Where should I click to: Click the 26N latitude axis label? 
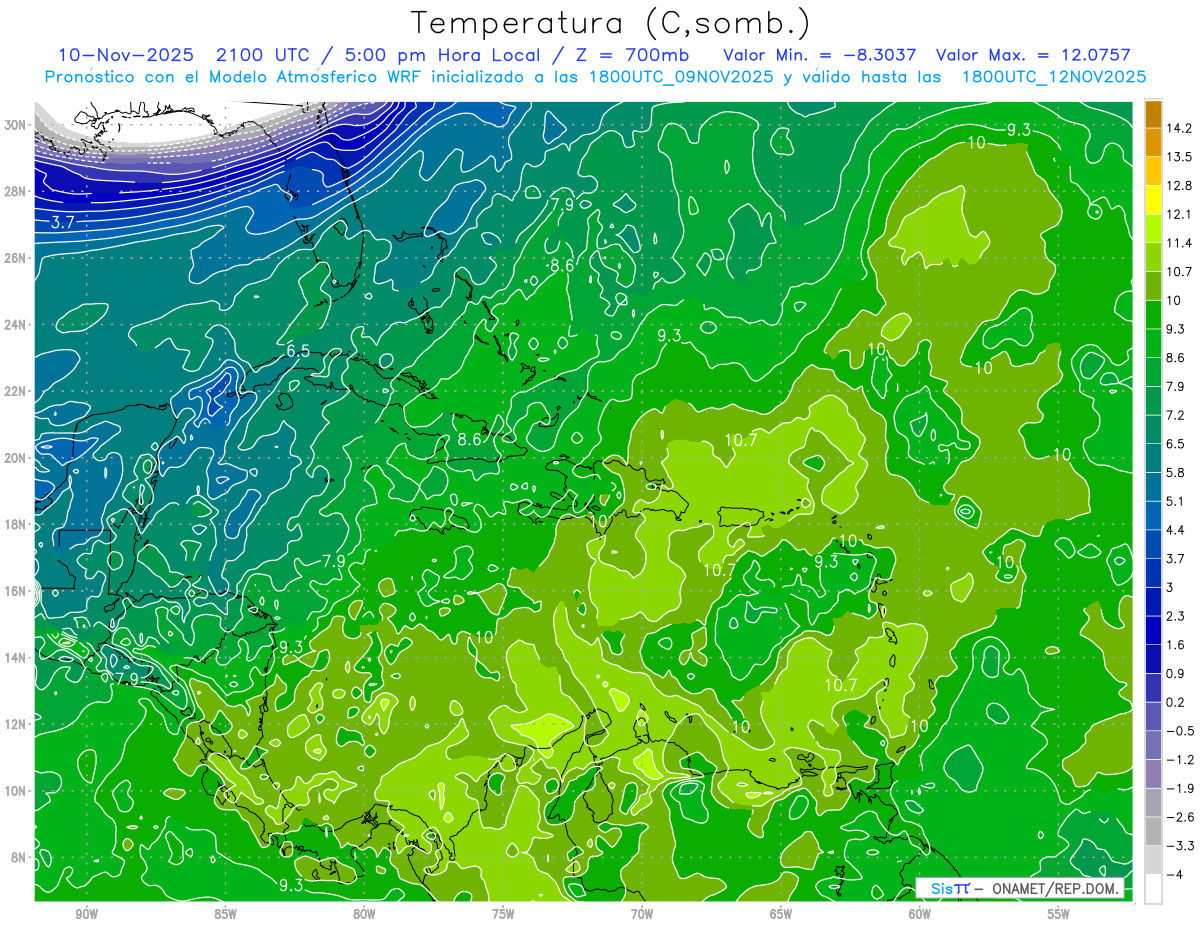(16, 258)
